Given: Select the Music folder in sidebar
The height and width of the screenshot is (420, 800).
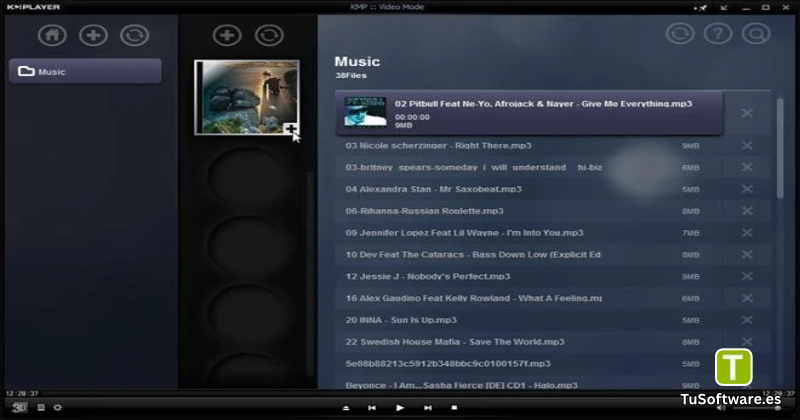Looking at the screenshot, I should [x=85, y=71].
